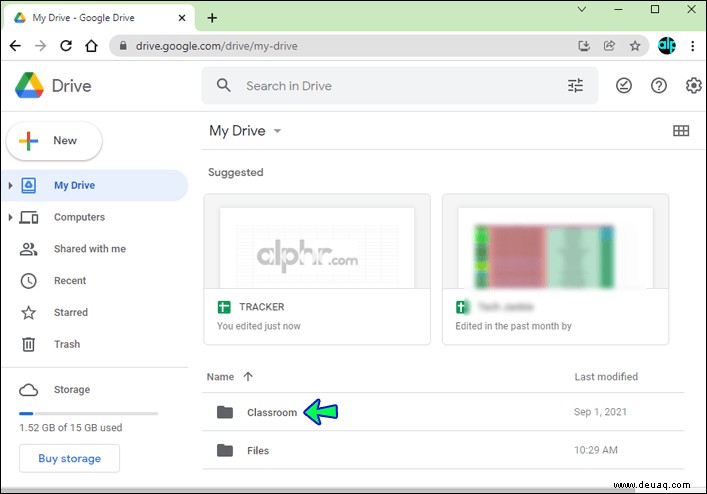Image resolution: width=707 pixels, height=494 pixels.
Task: Click the Shared with me people icon
Action: click(28, 249)
